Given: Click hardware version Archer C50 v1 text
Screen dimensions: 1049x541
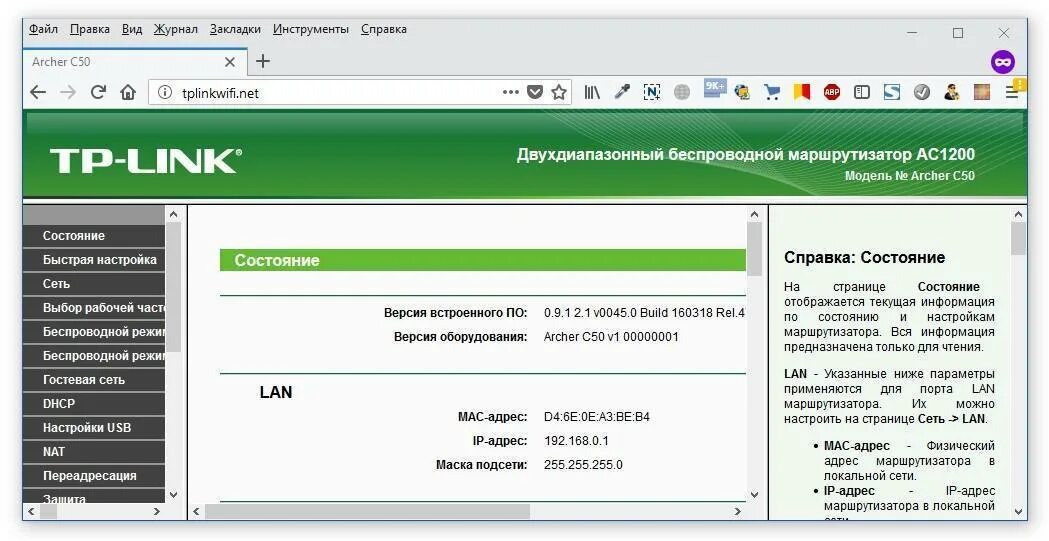Looking at the screenshot, I should click(x=611, y=336).
